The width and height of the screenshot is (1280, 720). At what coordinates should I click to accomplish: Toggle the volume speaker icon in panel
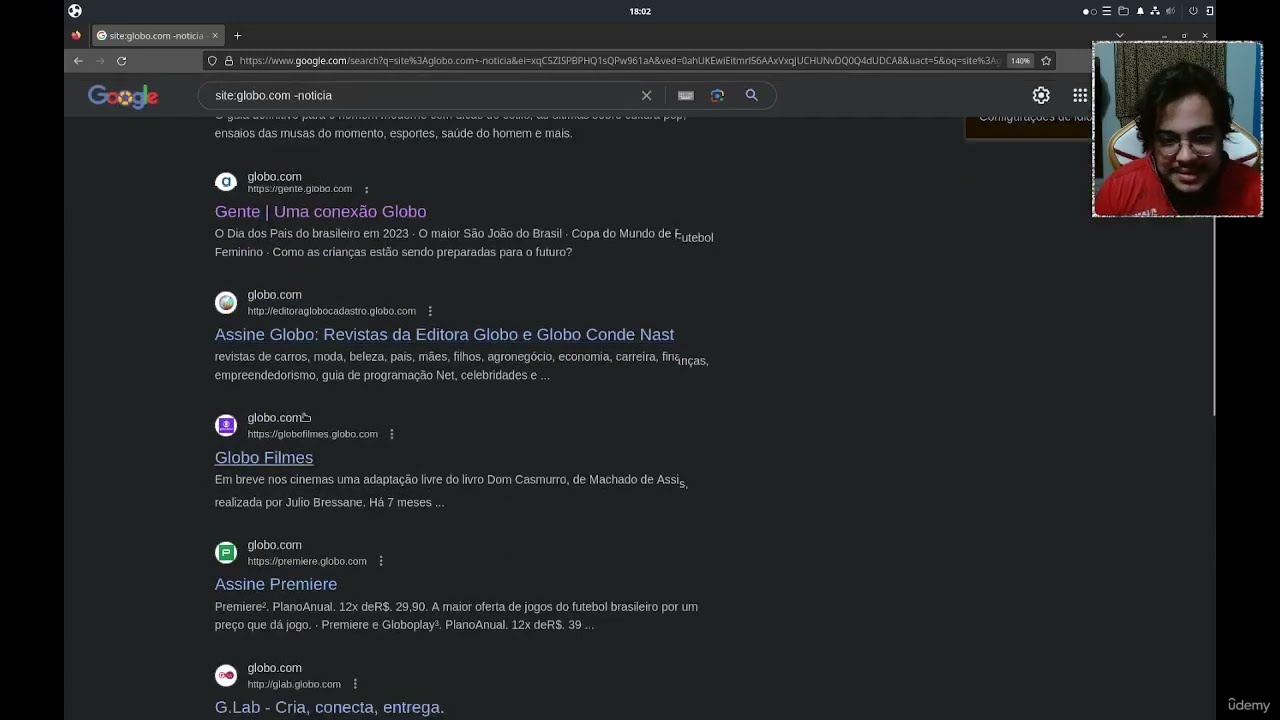click(1170, 11)
